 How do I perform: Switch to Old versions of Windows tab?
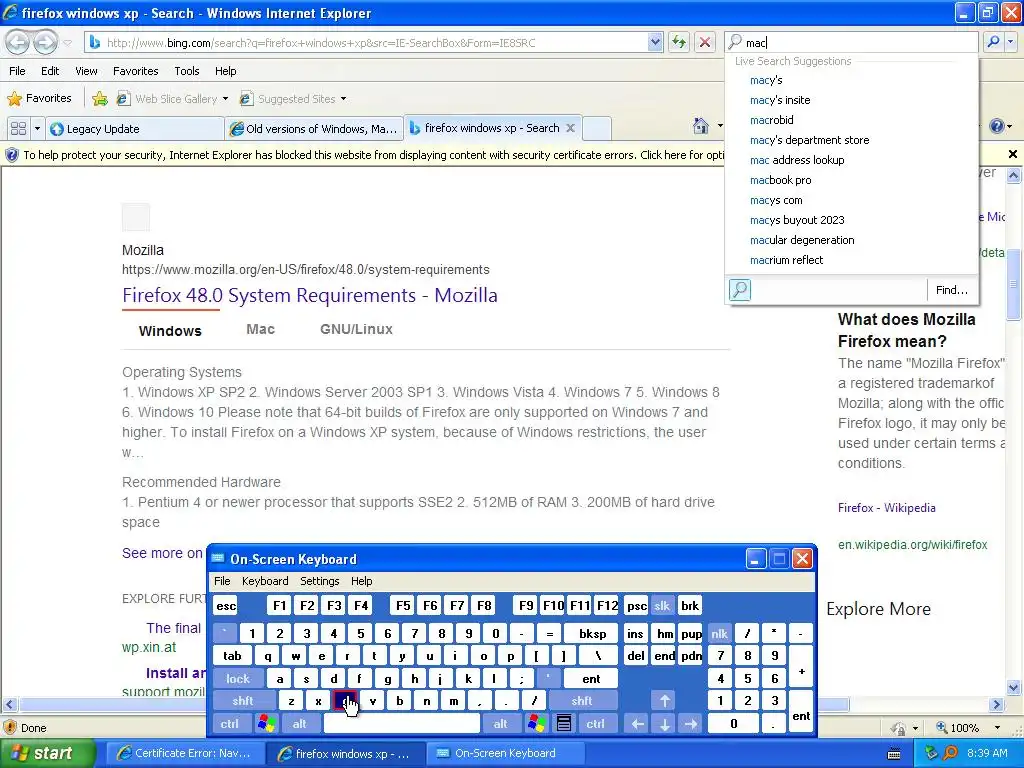click(x=314, y=129)
